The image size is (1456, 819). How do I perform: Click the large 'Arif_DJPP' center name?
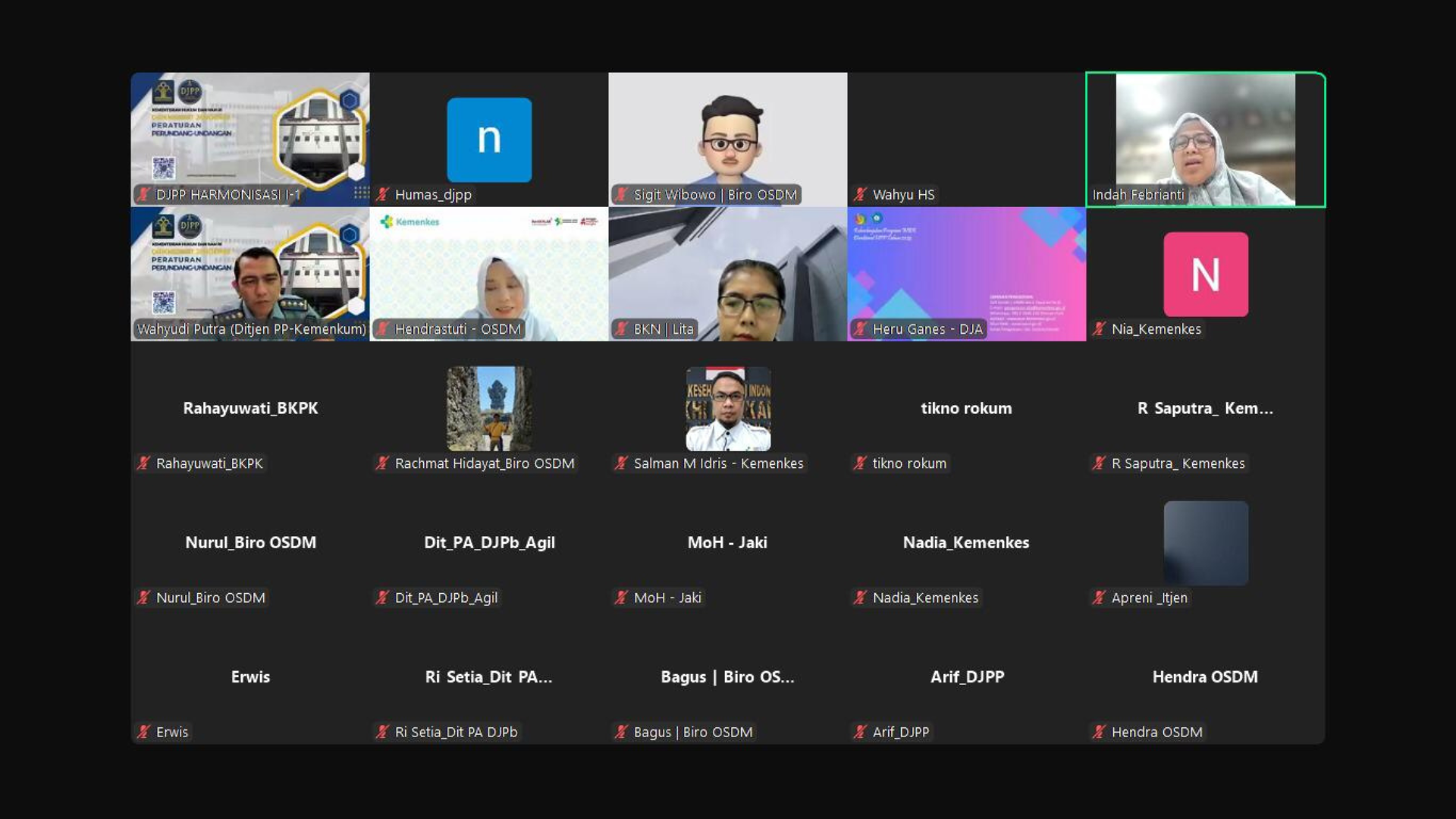coord(967,676)
